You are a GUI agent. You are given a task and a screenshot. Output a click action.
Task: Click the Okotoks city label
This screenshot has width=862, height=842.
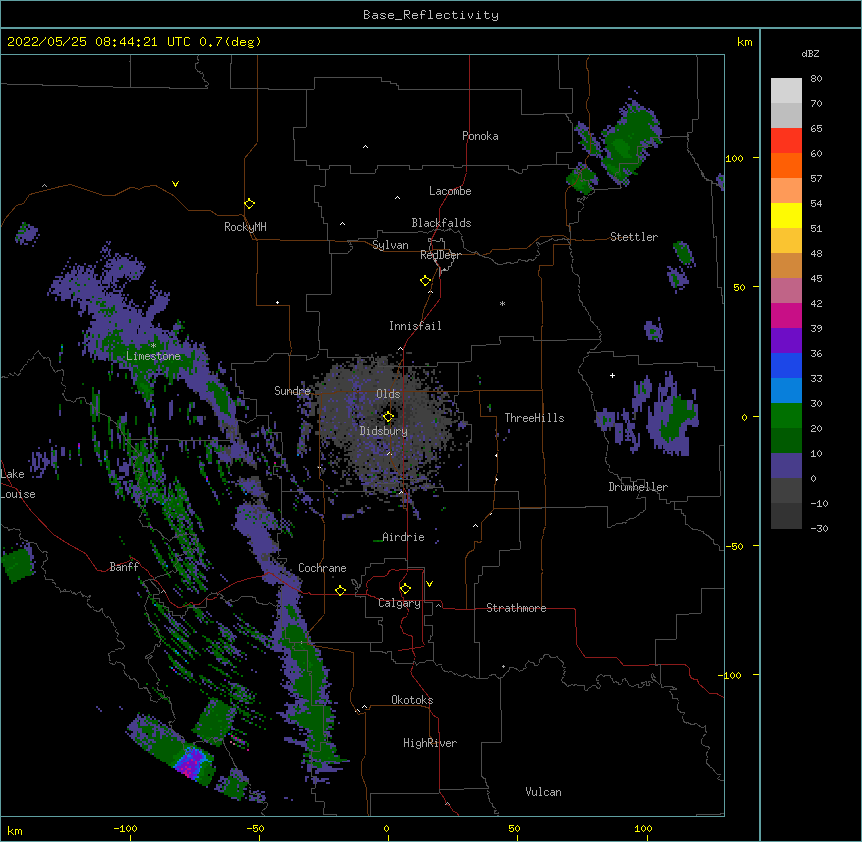(412, 700)
